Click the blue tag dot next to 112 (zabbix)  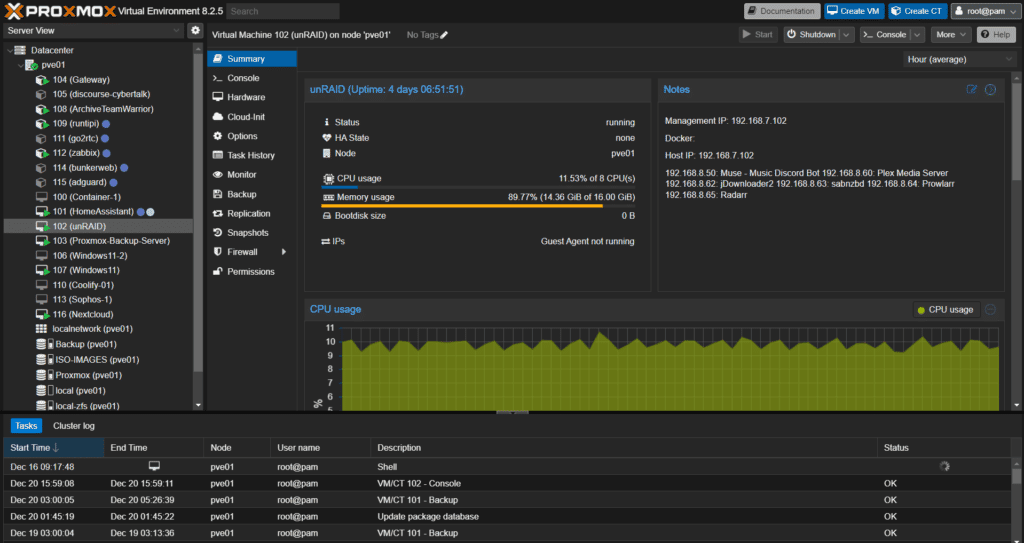[106, 153]
